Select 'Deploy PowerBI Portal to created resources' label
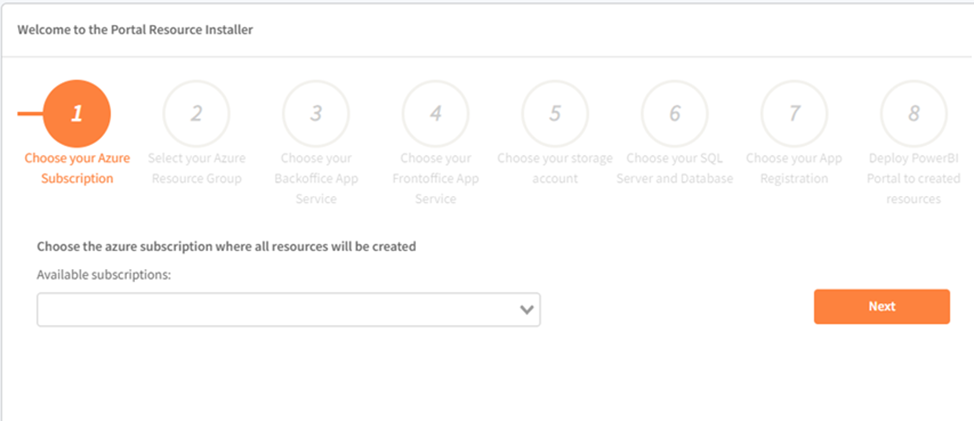The width and height of the screenshot is (974, 421). click(x=913, y=178)
